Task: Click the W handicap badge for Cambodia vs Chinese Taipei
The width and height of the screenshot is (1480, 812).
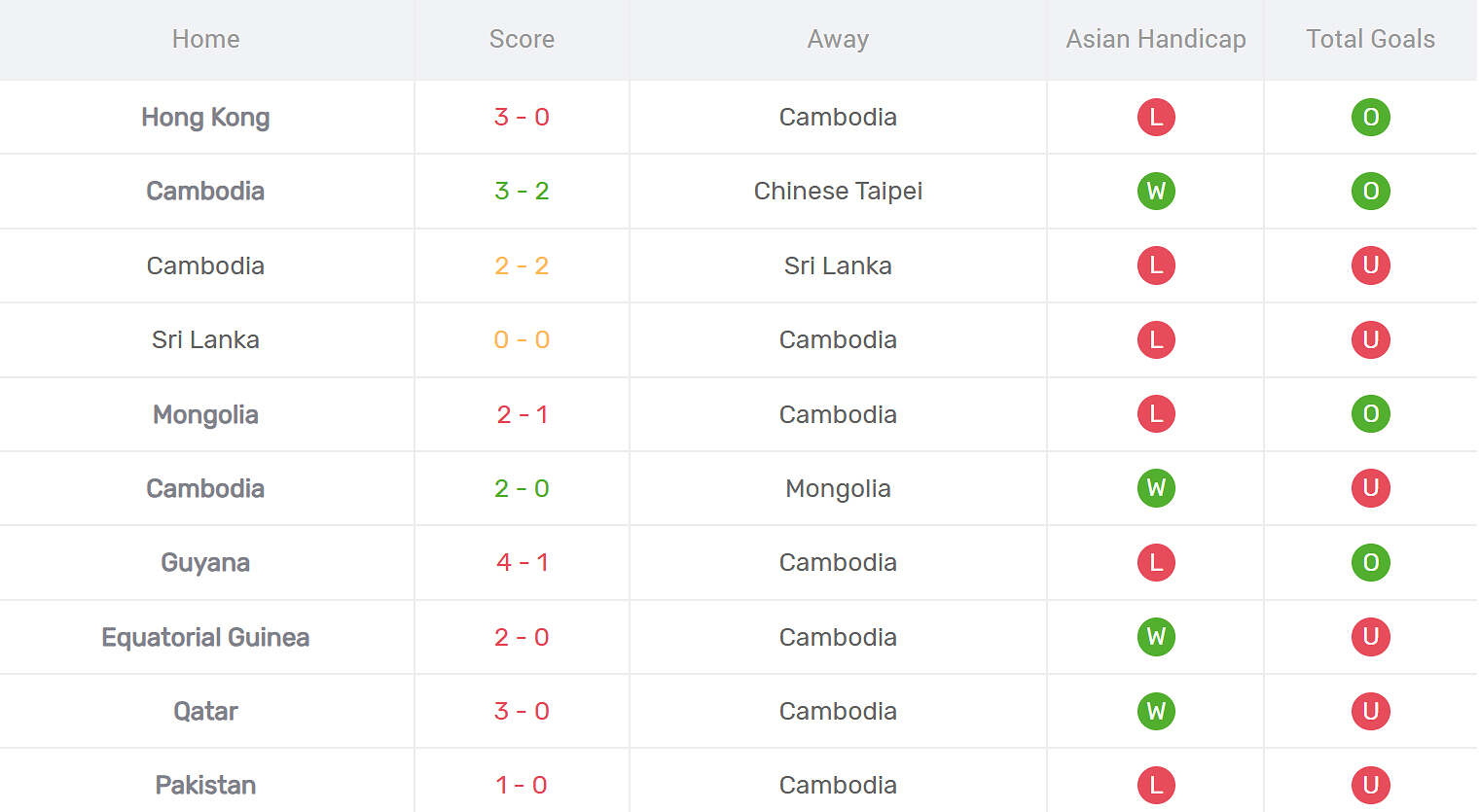Action: 1156,191
